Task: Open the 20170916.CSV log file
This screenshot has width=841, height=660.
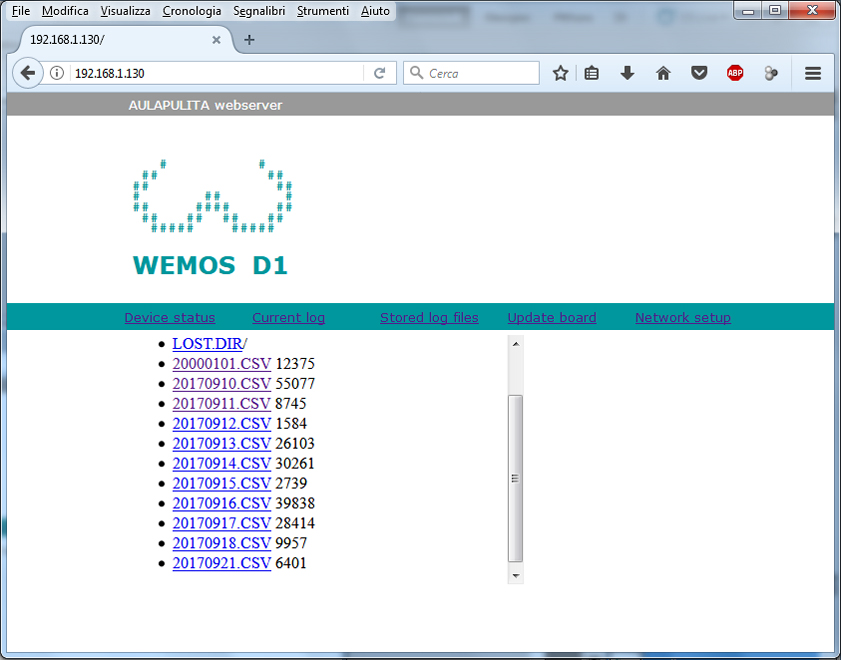Action: pyautogui.click(x=222, y=503)
